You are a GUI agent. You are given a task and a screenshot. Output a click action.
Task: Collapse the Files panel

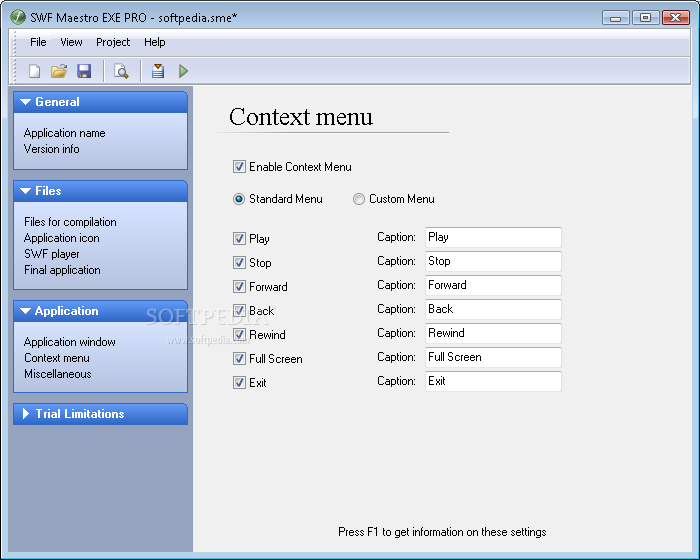tap(100, 191)
